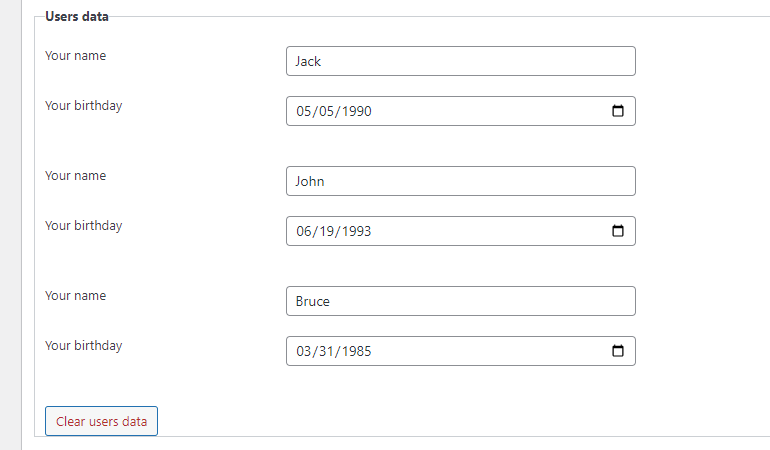This screenshot has height=450, width=770.
Task: Select day segment of the 05/05/1990 date
Action: (327, 112)
